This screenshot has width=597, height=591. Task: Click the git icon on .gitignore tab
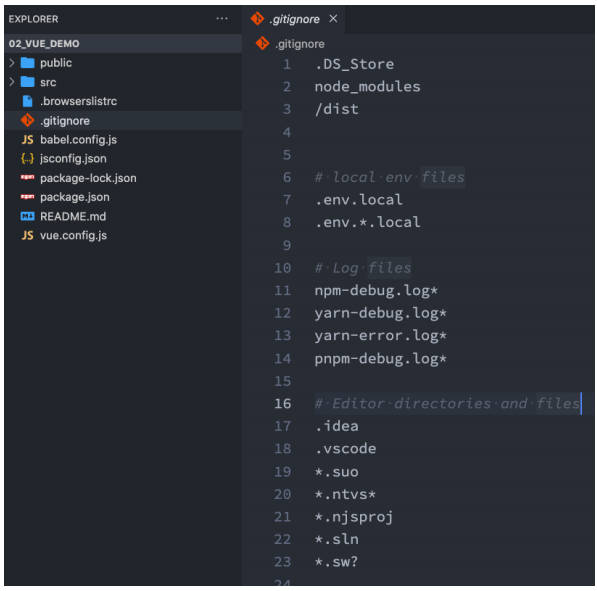pos(257,19)
